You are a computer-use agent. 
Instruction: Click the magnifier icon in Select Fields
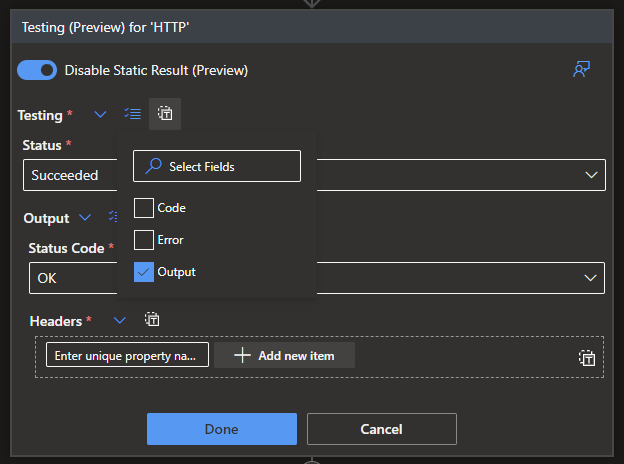click(153, 166)
